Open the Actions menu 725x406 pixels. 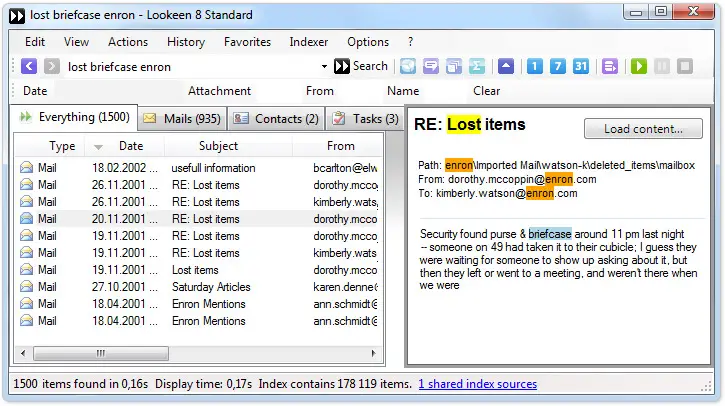pyautogui.click(x=128, y=42)
